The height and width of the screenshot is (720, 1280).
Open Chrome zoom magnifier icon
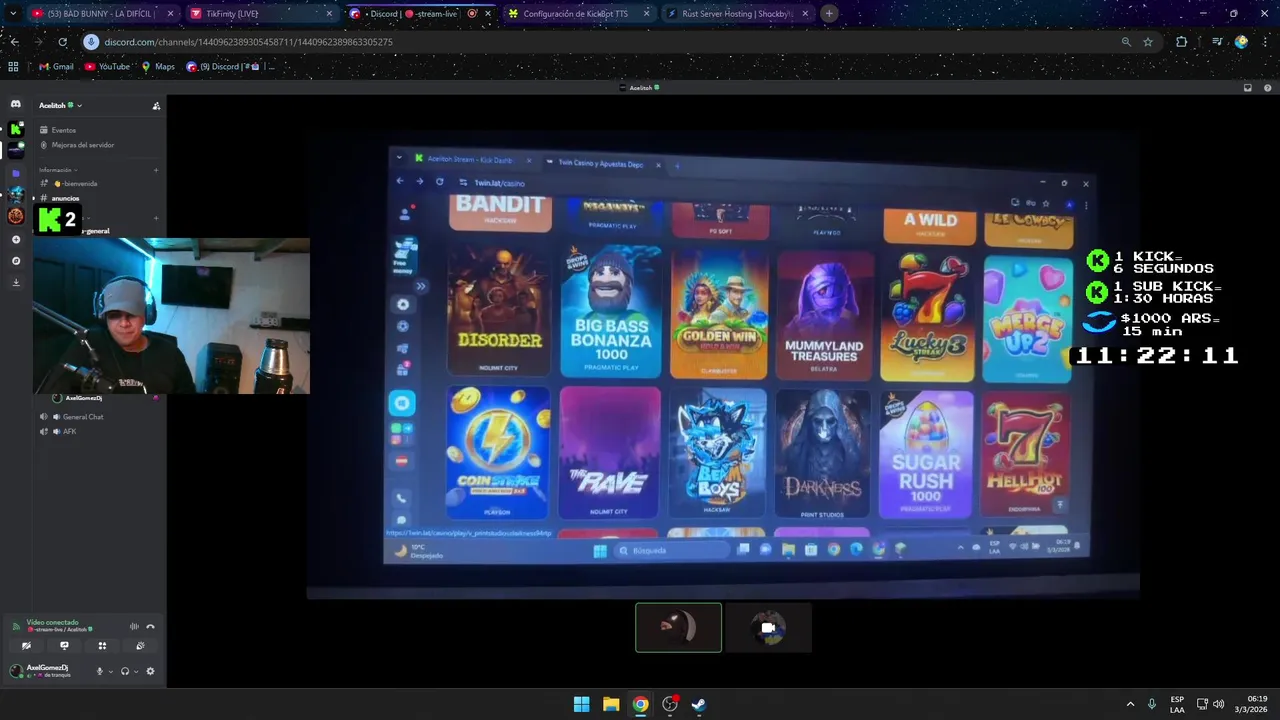(1126, 42)
